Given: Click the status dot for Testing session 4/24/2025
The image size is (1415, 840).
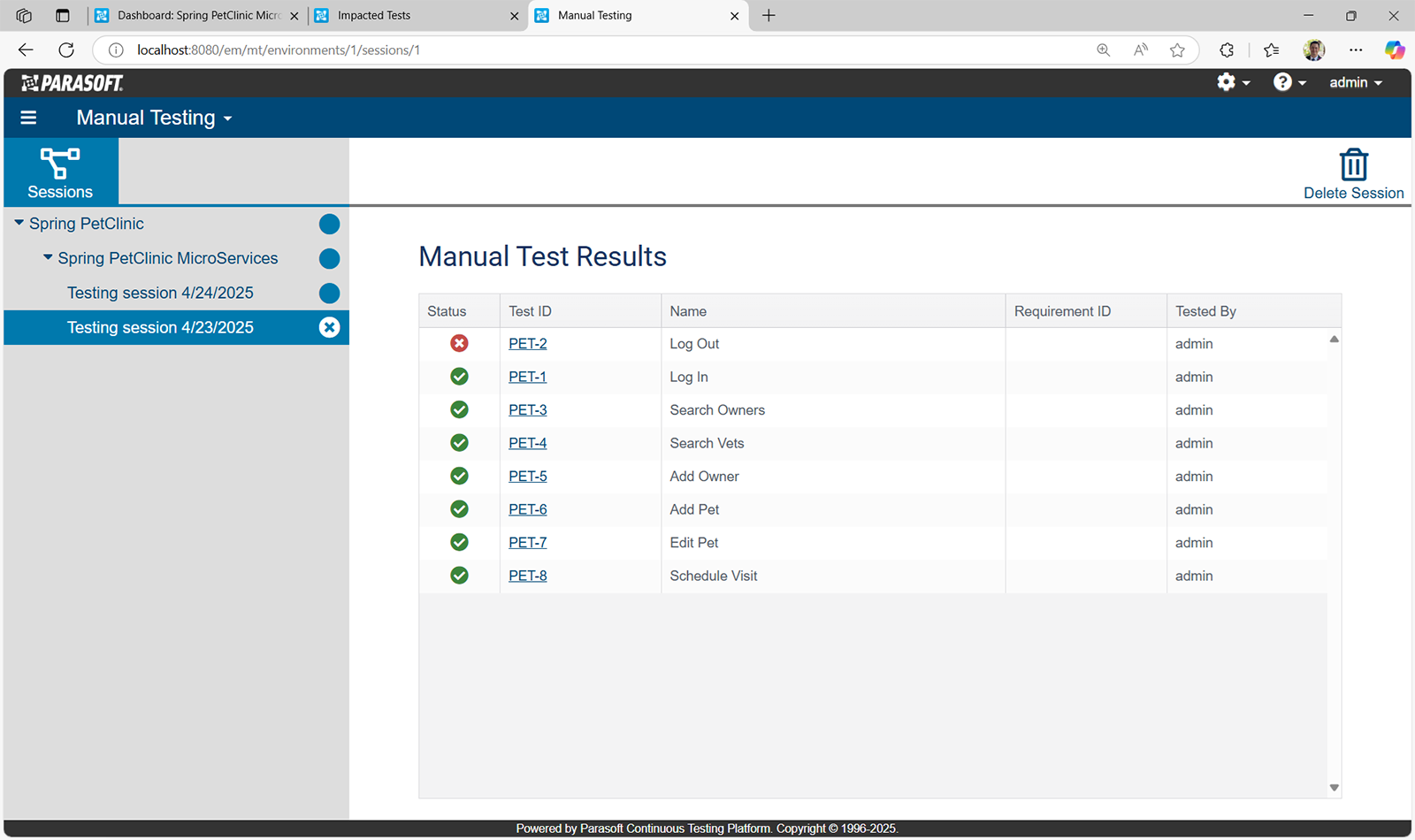Looking at the screenshot, I should [328, 293].
